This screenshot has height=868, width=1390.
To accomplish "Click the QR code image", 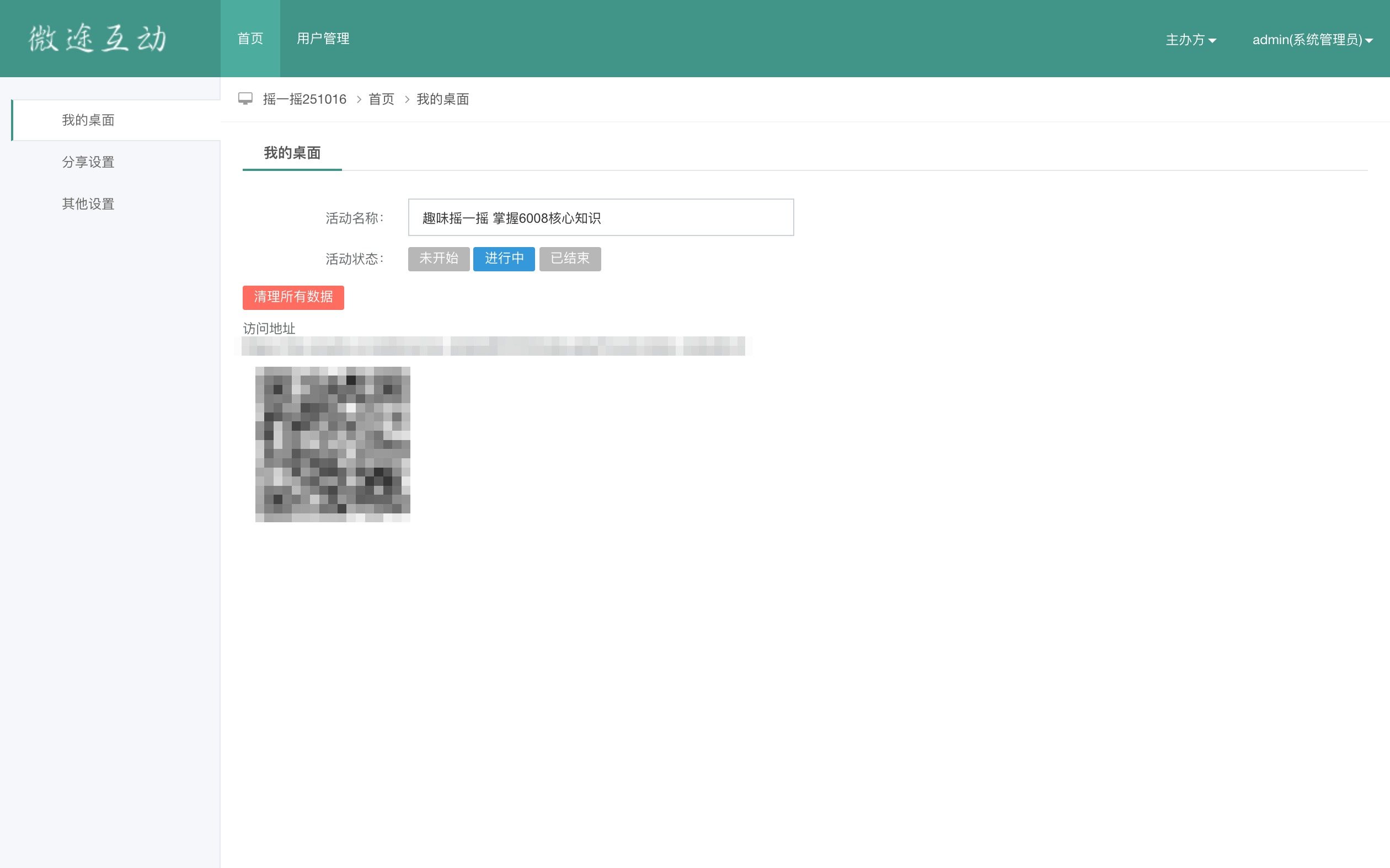I will point(333,444).
